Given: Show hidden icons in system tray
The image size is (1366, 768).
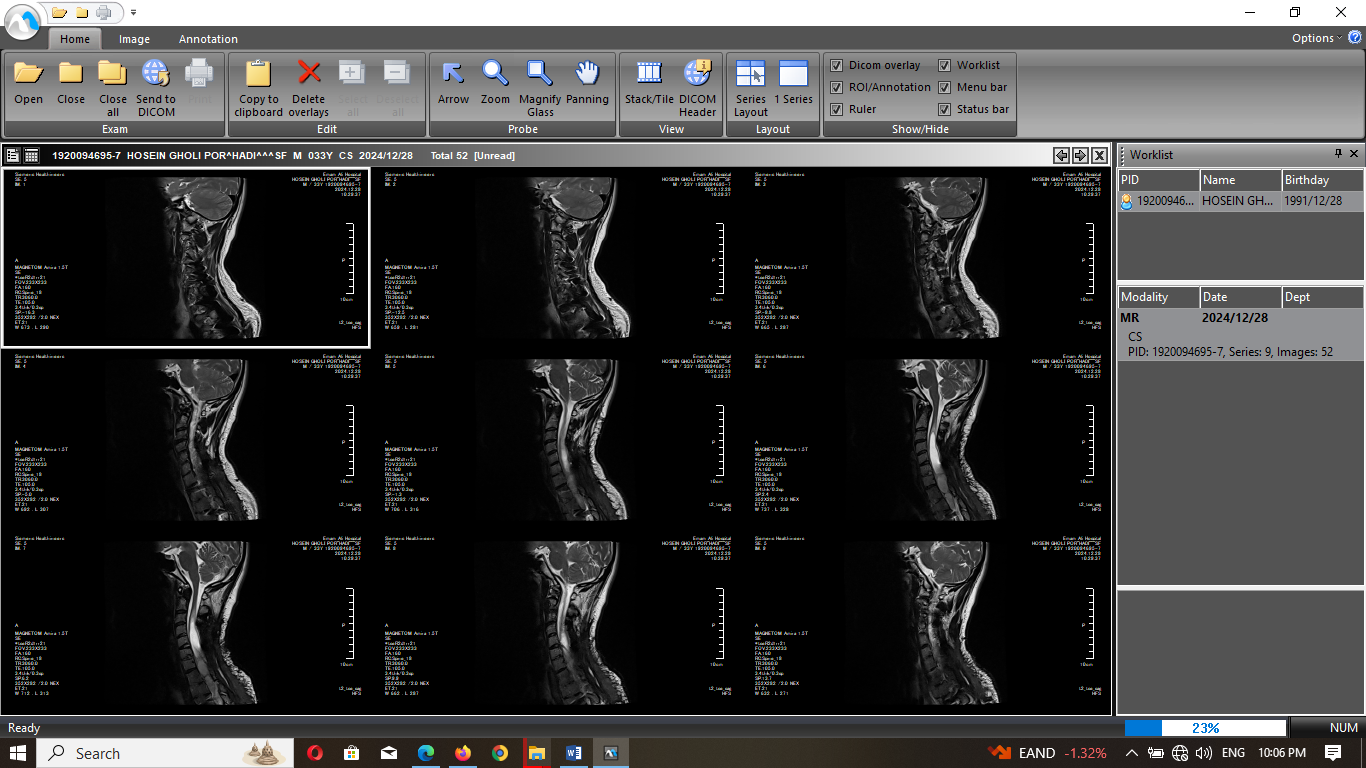Looking at the screenshot, I should [1131, 753].
